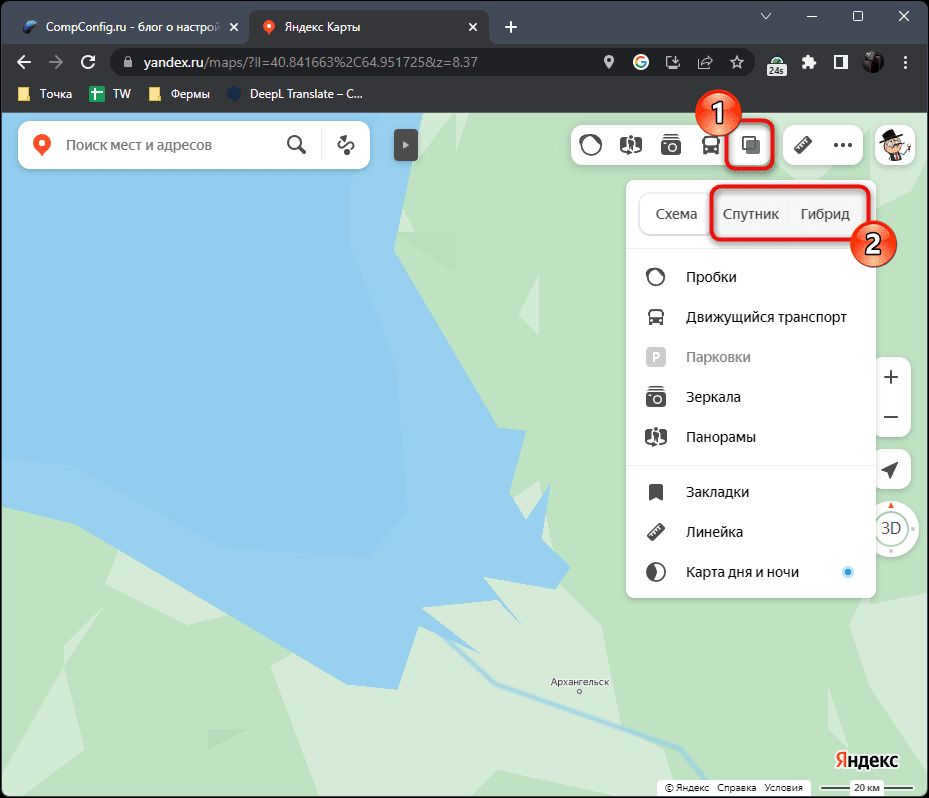This screenshot has height=798, width=929.
Task: Open the three-dots more menu
Action: coord(842,145)
